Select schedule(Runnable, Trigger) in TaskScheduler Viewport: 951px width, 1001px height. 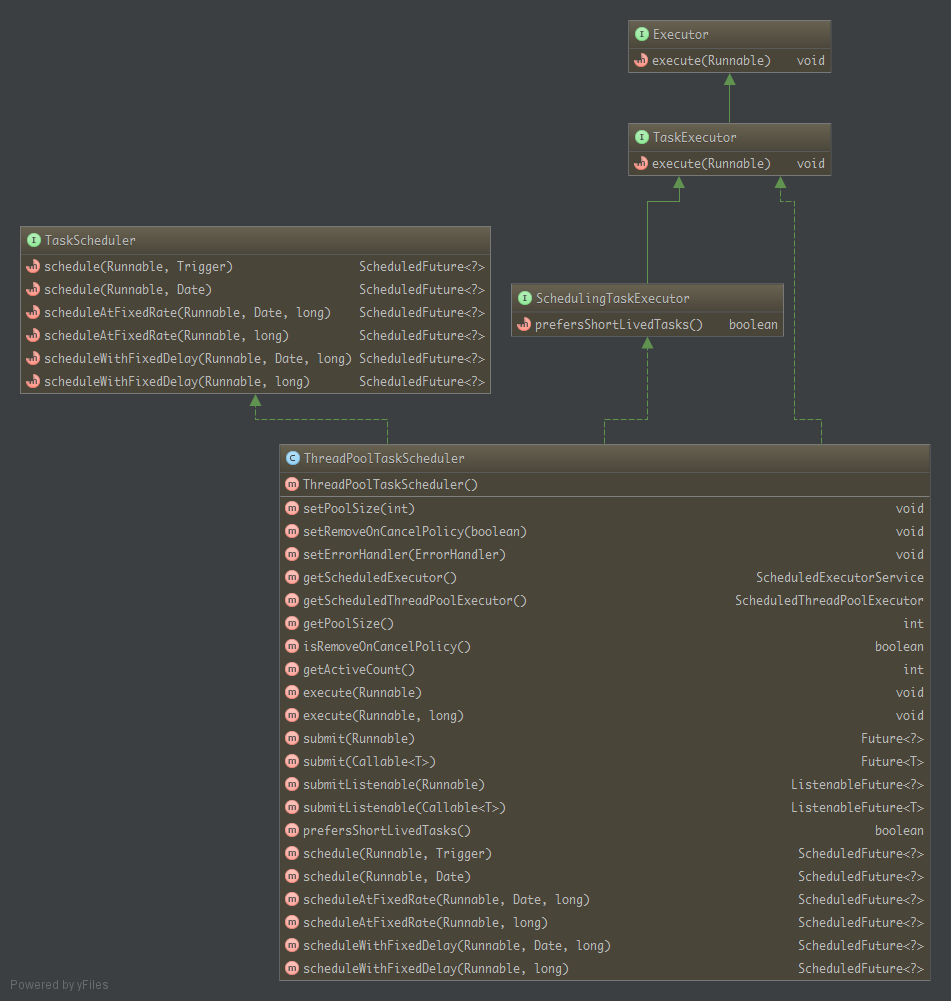(x=138, y=267)
